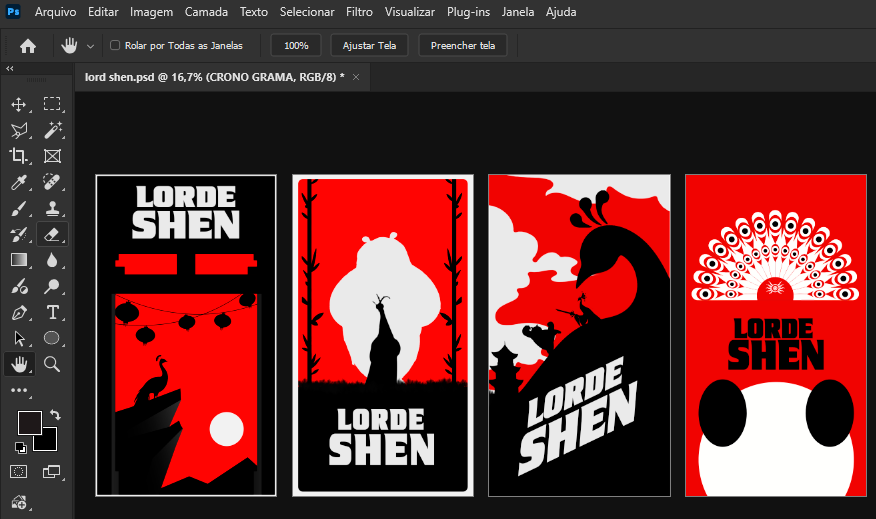The height and width of the screenshot is (519, 876).
Task: Click the large peacock silhouette poster artboard
Action: (579, 335)
